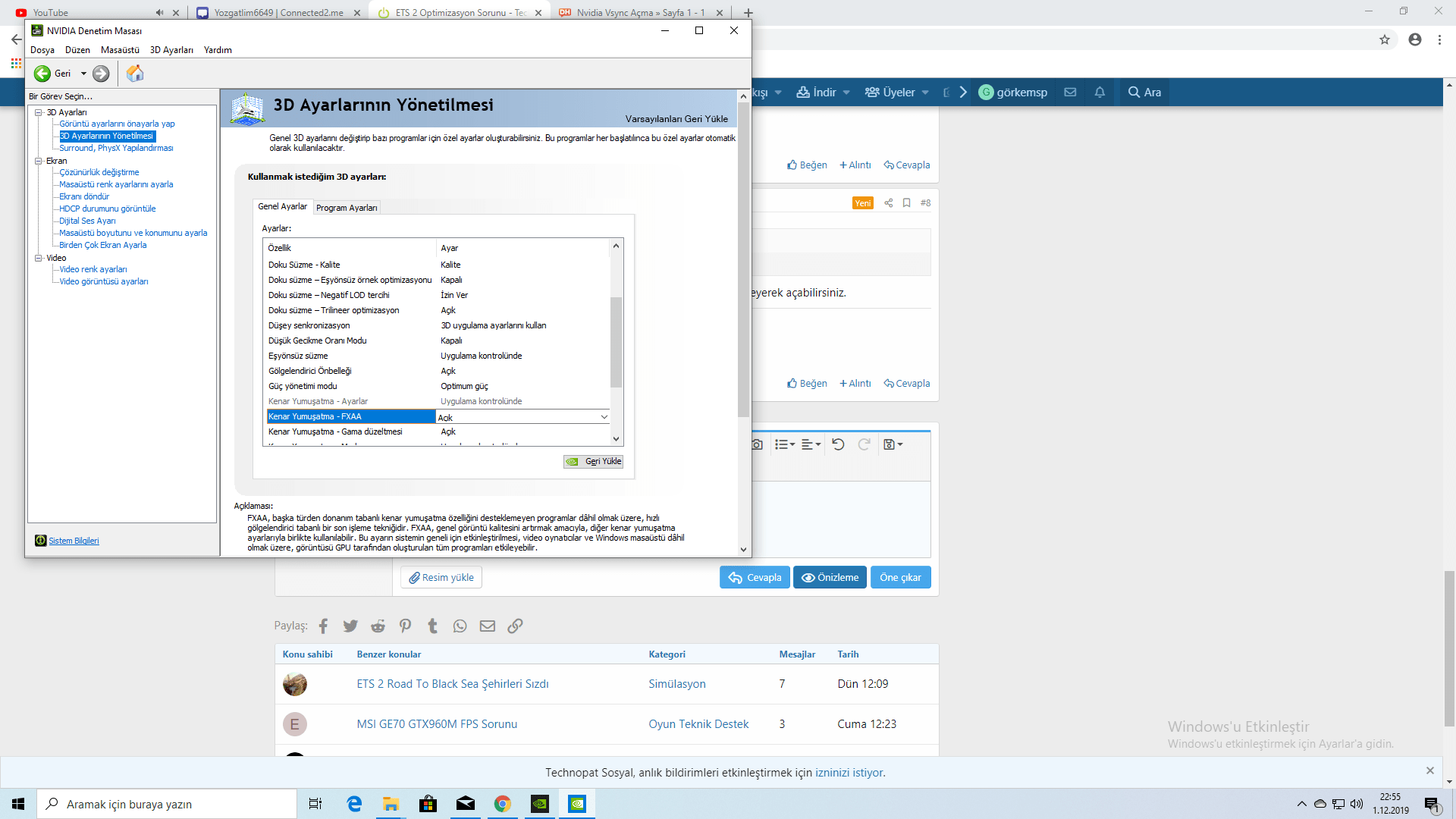Click the green Geri back arrow icon
The height and width of the screenshot is (819, 1456).
click(x=42, y=74)
